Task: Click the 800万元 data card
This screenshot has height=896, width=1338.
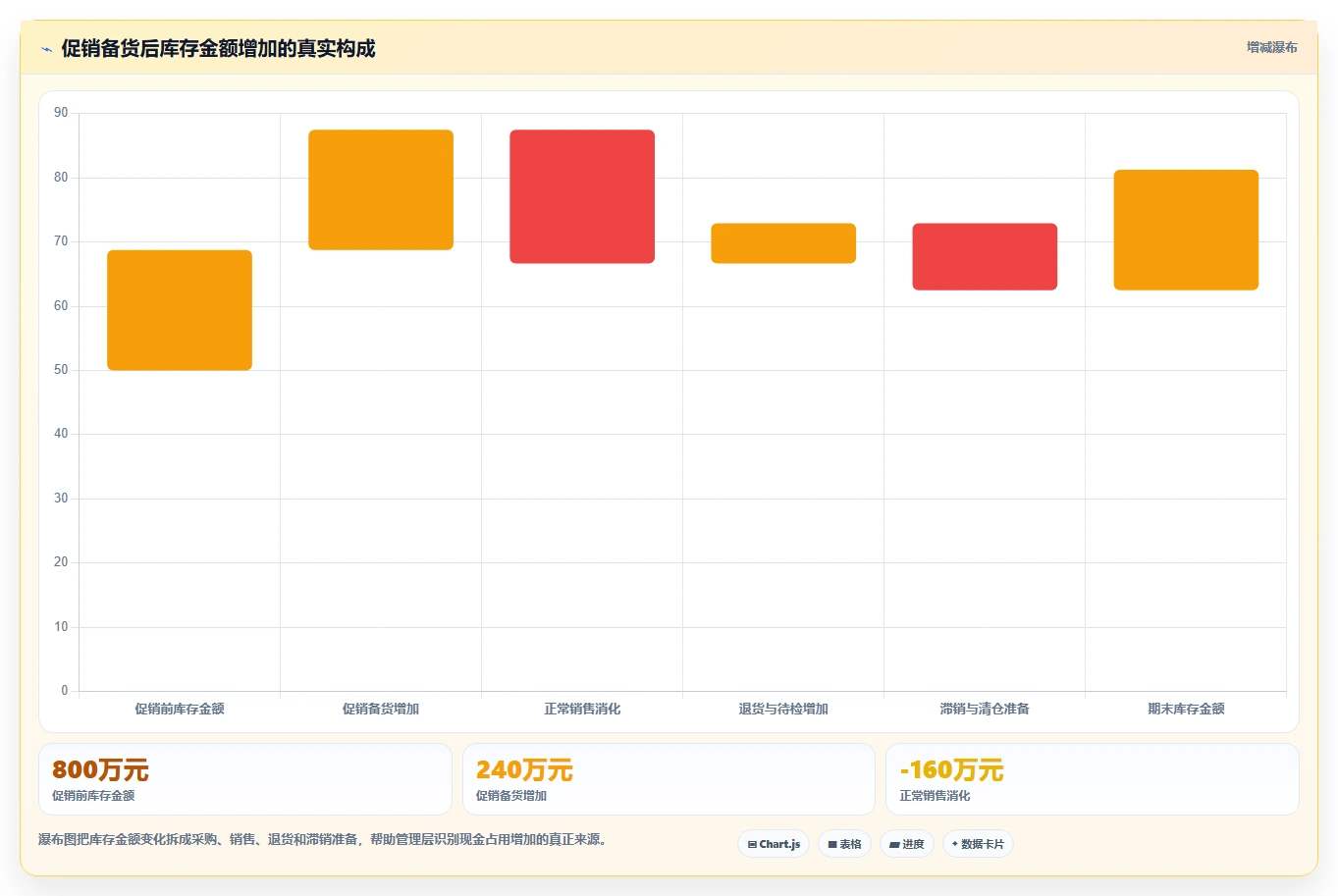Action: (x=245, y=779)
